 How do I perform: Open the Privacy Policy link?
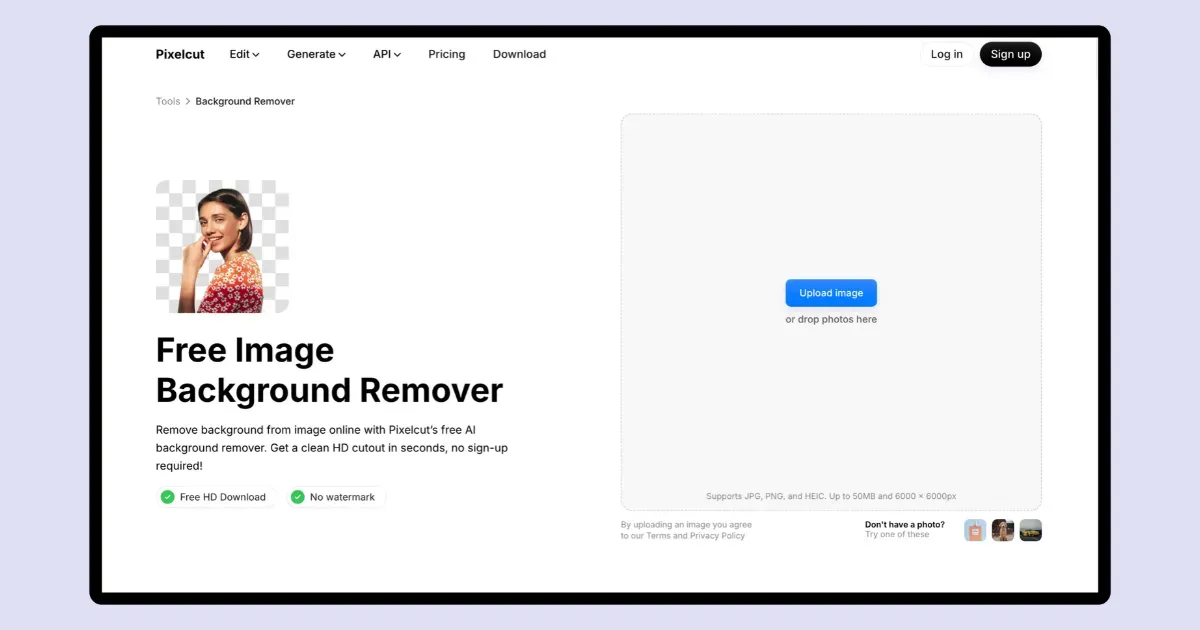(x=717, y=536)
